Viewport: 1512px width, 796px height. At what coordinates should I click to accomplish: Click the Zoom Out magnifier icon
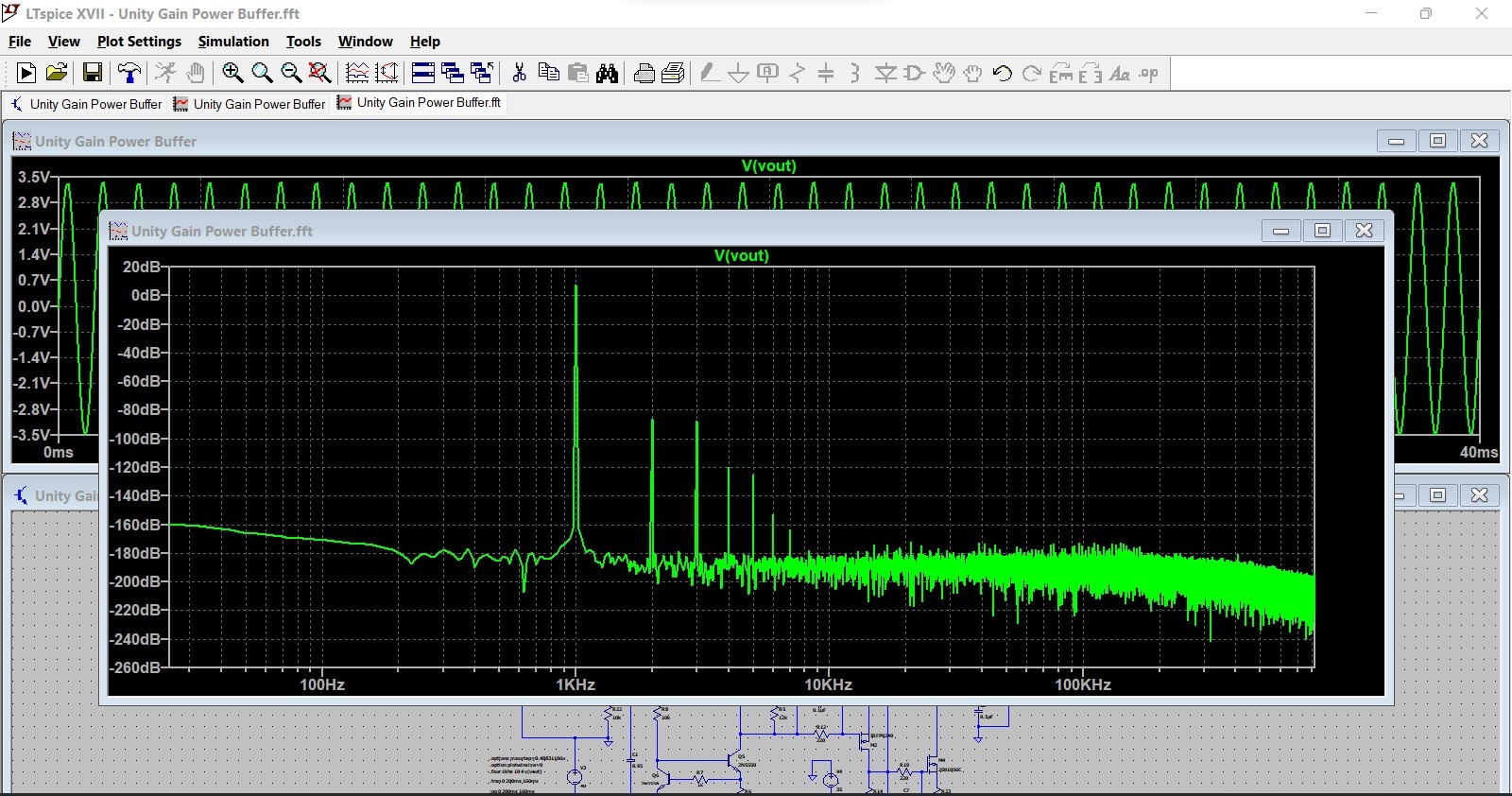click(x=291, y=73)
